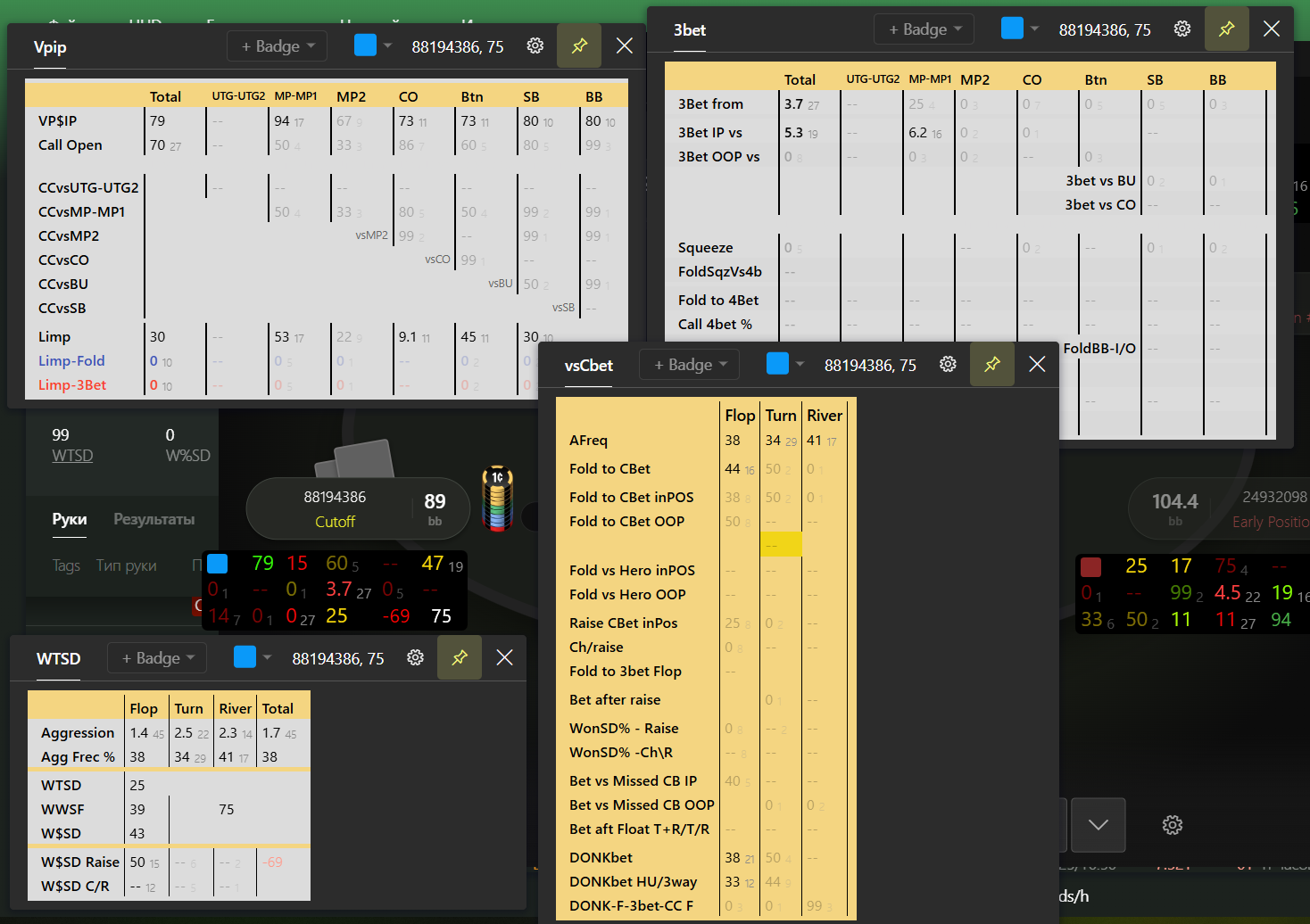Image resolution: width=1310 pixels, height=924 pixels.
Task: Expand color dropdown arrow in 3bet popup
Action: (x=1035, y=29)
